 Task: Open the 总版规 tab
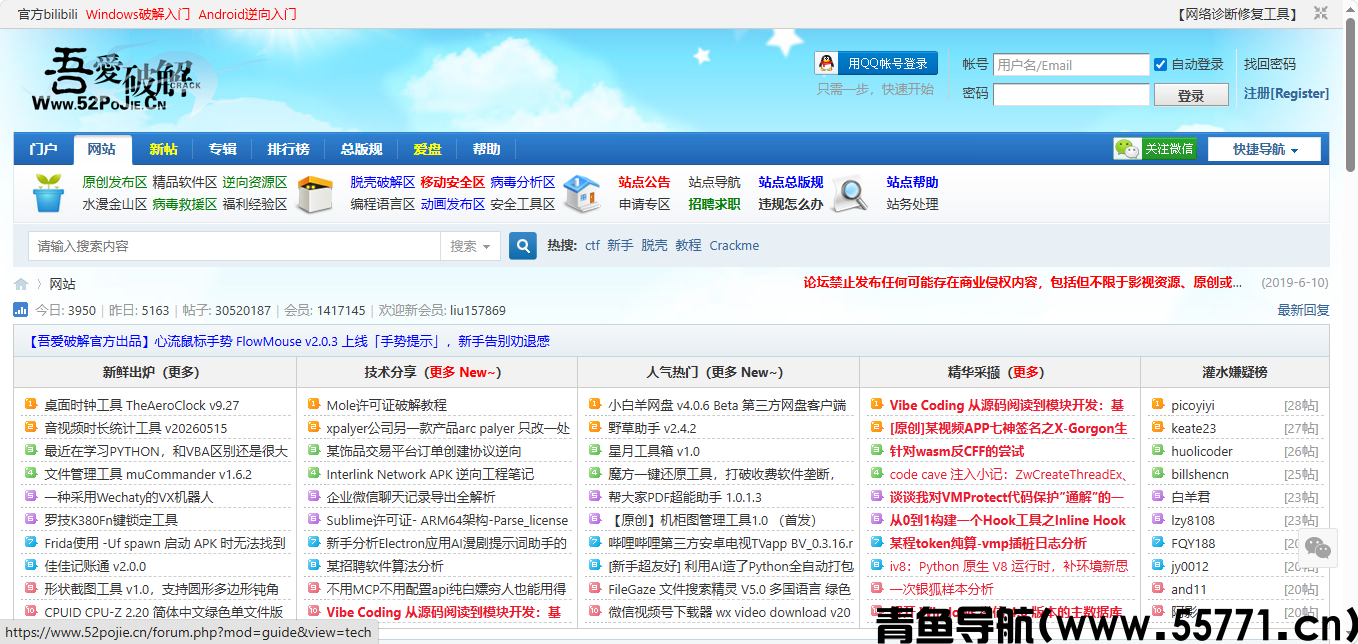point(361,149)
